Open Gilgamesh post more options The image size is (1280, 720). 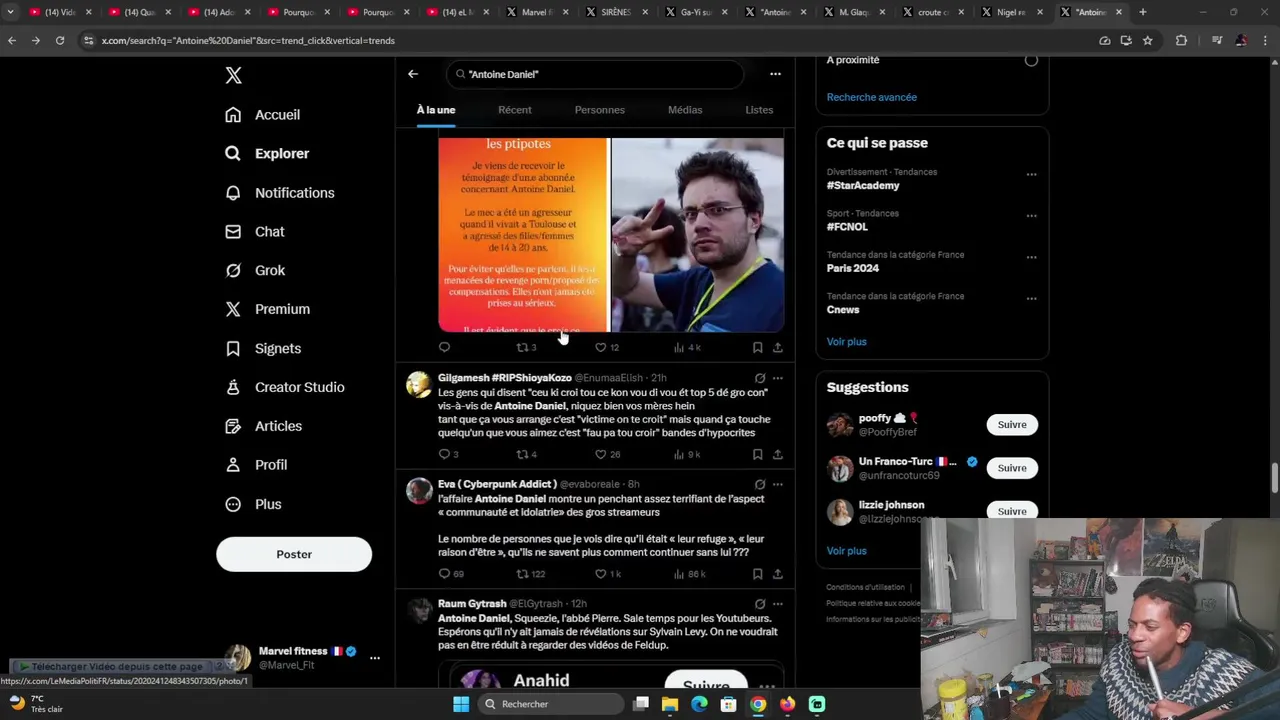point(777,378)
